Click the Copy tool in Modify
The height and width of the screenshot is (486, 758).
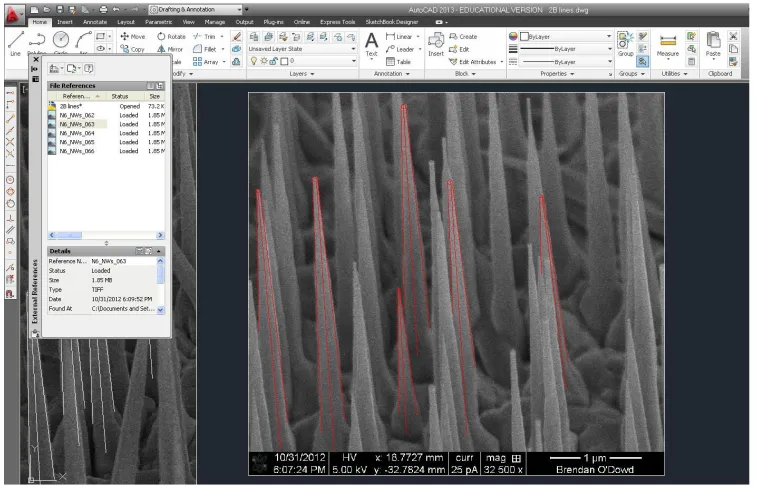[x=132, y=49]
